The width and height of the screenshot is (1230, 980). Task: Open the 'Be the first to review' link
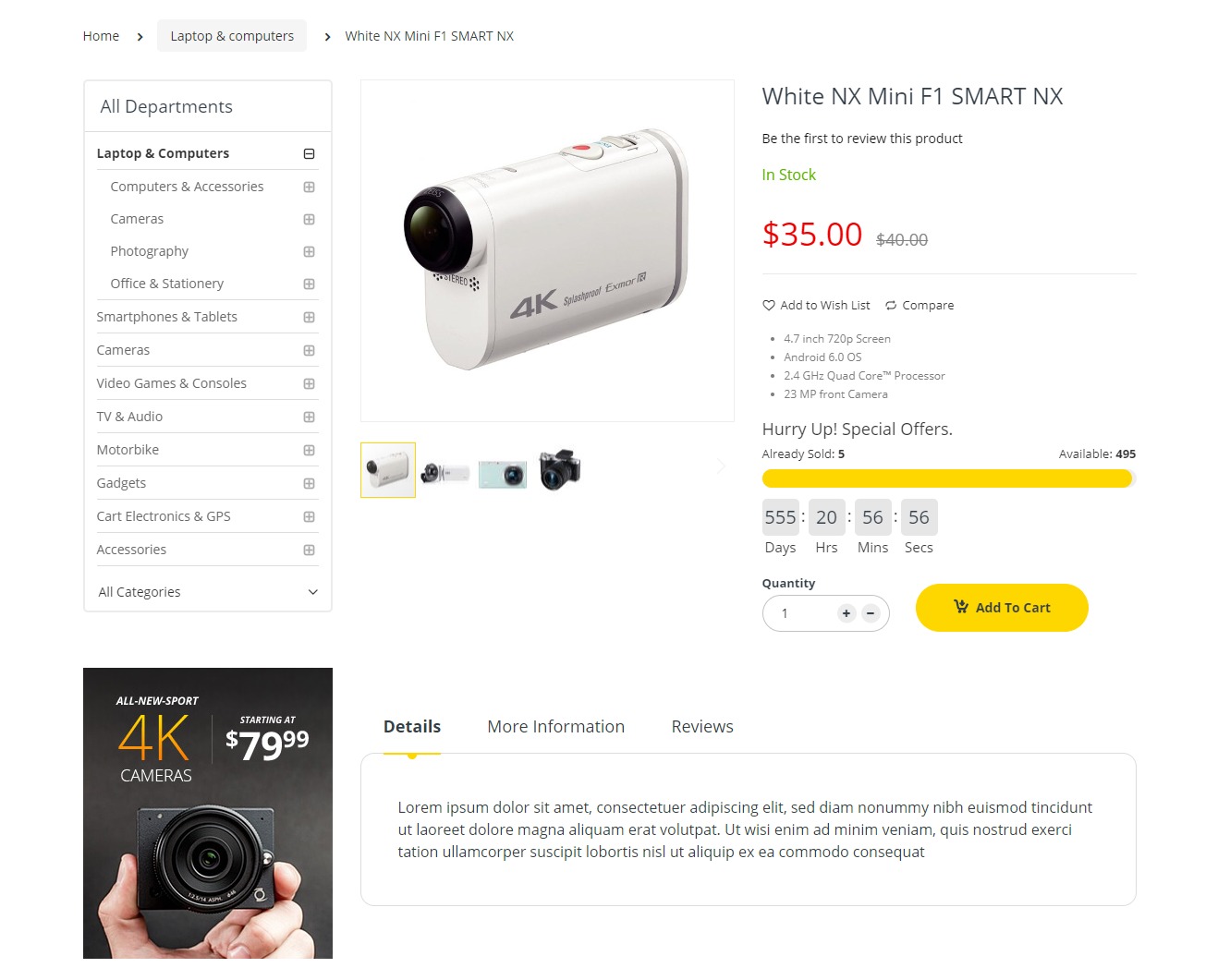coord(862,139)
